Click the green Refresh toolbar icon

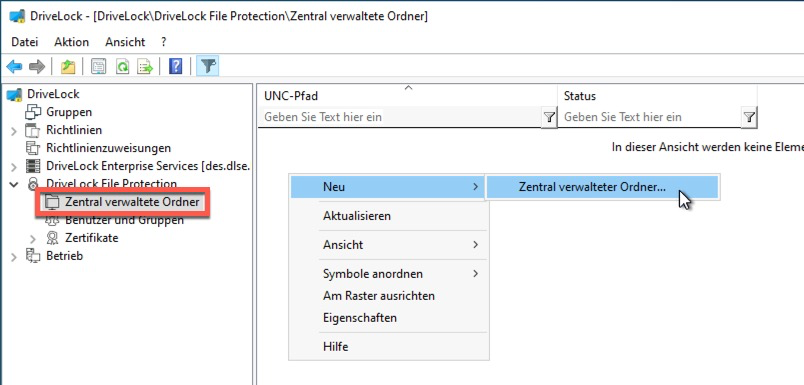pos(122,66)
